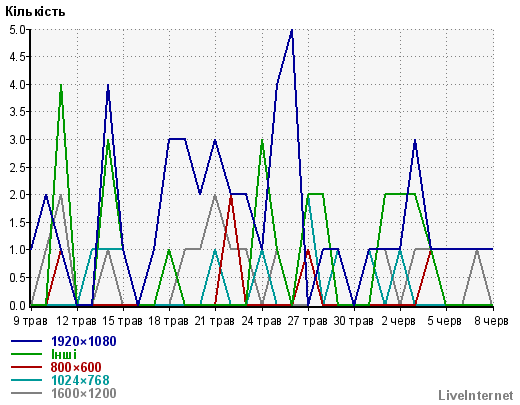Click the 24 трав axis label
This screenshot has height=405, width=520.
coord(261,321)
